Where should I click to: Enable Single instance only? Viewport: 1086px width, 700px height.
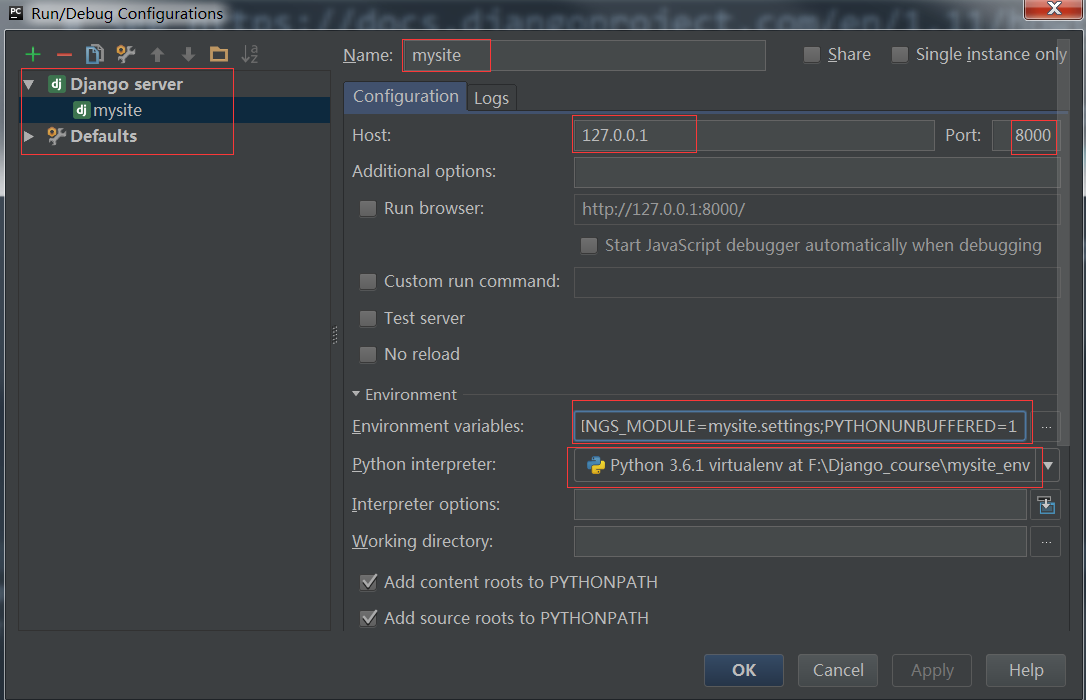click(x=900, y=55)
